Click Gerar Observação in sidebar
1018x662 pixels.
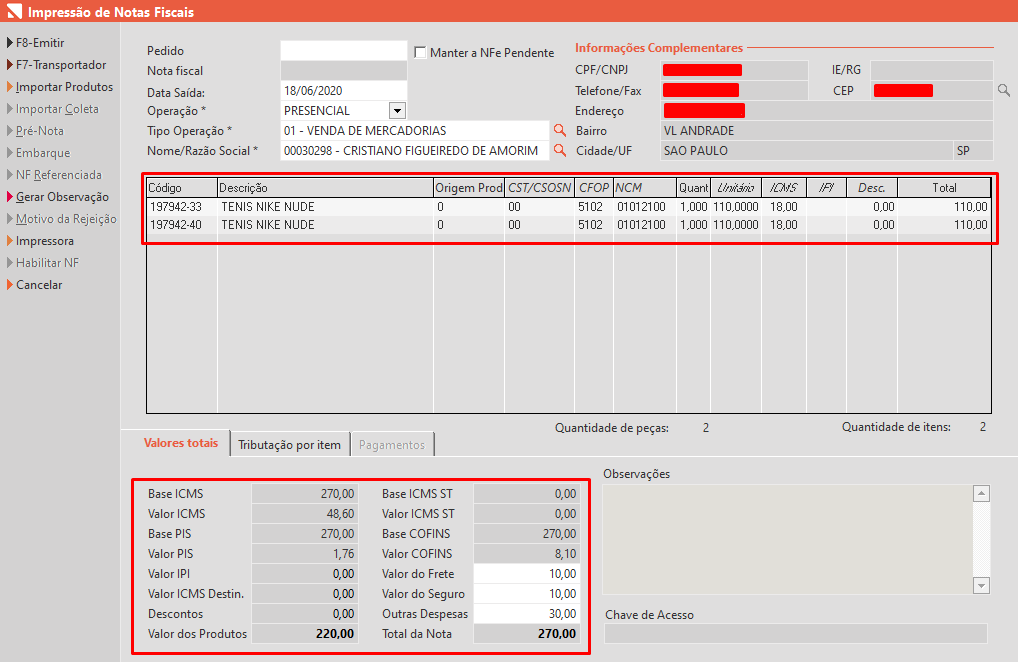click(62, 197)
